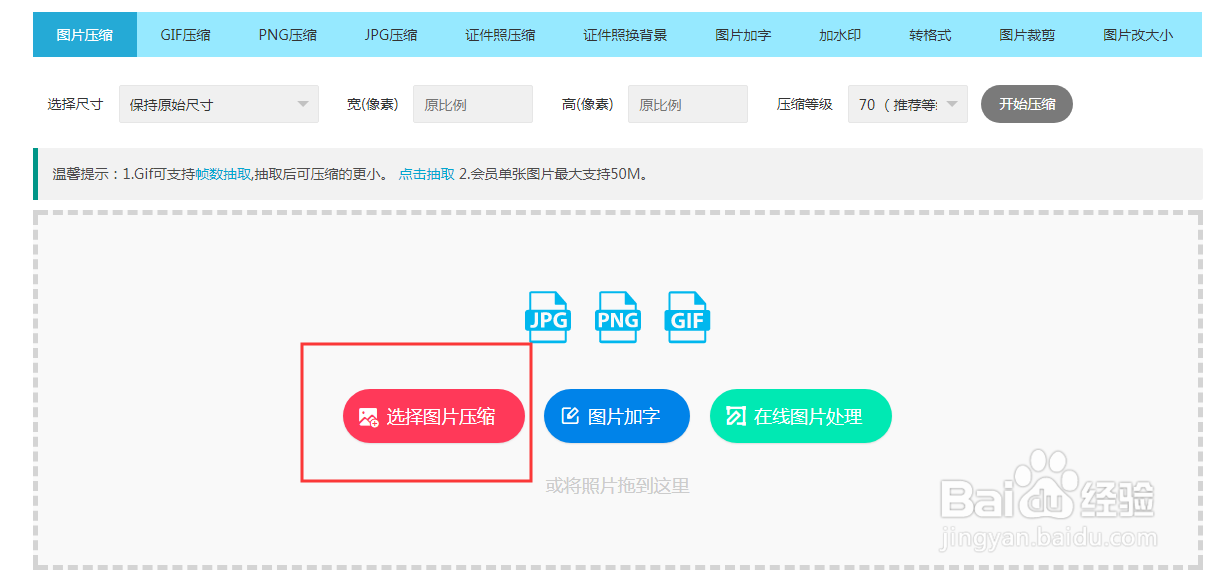1225x580 pixels.
Task: Click the 选择尺寸 label
Action: (x=75, y=104)
